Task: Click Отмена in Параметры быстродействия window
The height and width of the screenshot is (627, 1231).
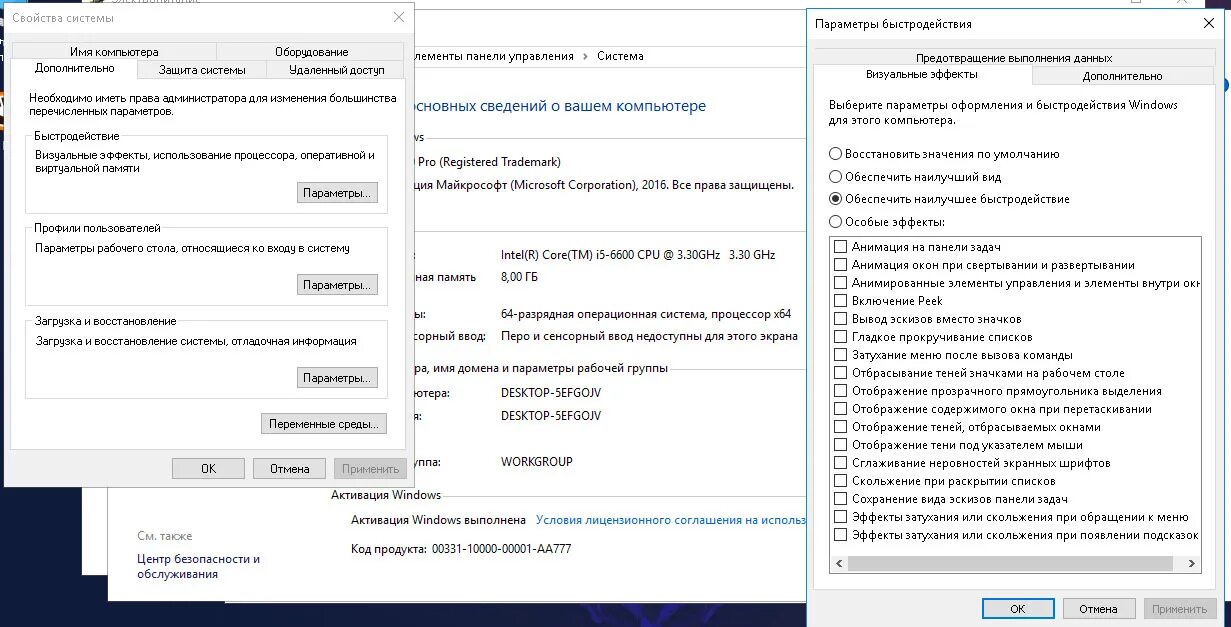Action: 1098,608
